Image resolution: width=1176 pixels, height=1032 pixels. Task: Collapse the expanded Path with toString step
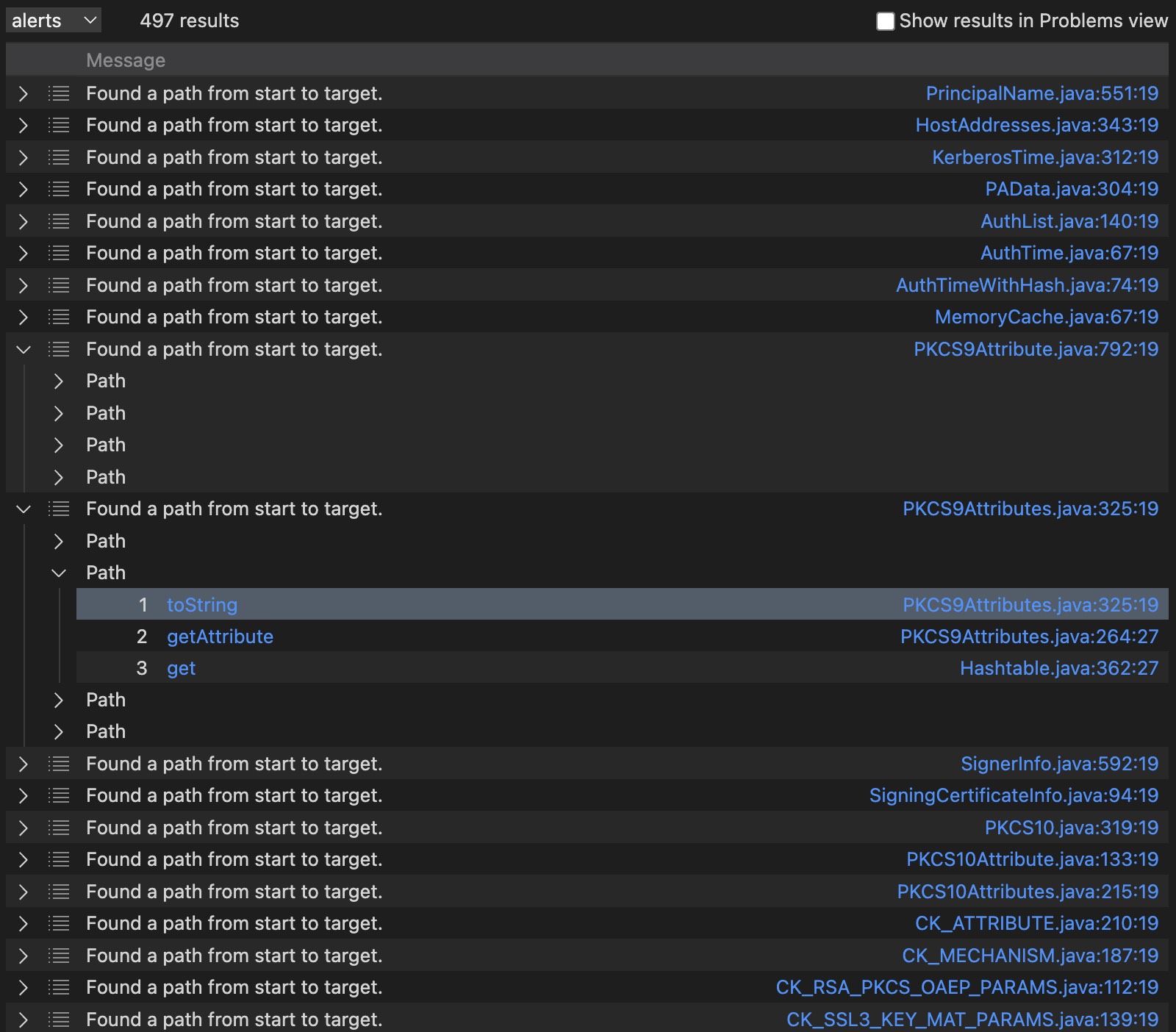pyautogui.click(x=59, y=573)
